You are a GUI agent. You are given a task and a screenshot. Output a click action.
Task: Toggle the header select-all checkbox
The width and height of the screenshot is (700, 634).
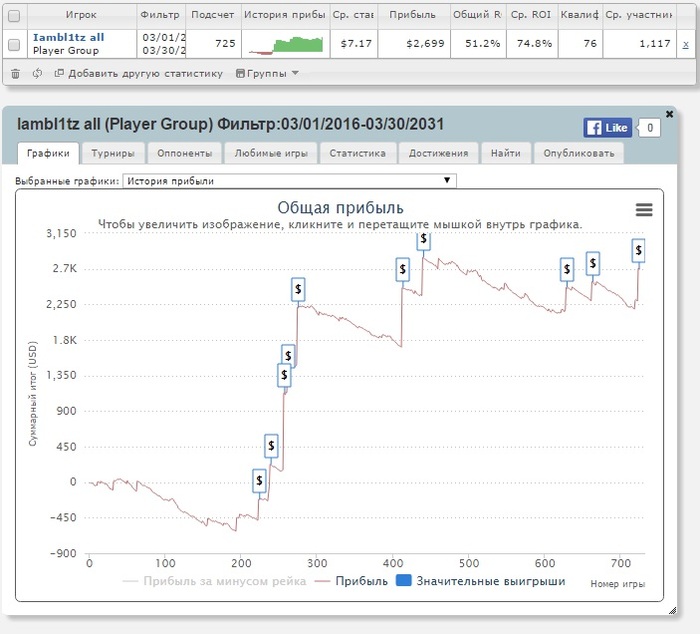point(14,16)
